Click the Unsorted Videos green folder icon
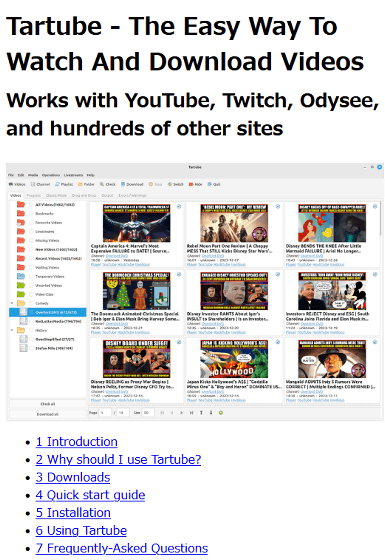This screenshot has height=560, width=385. (21, 285)
